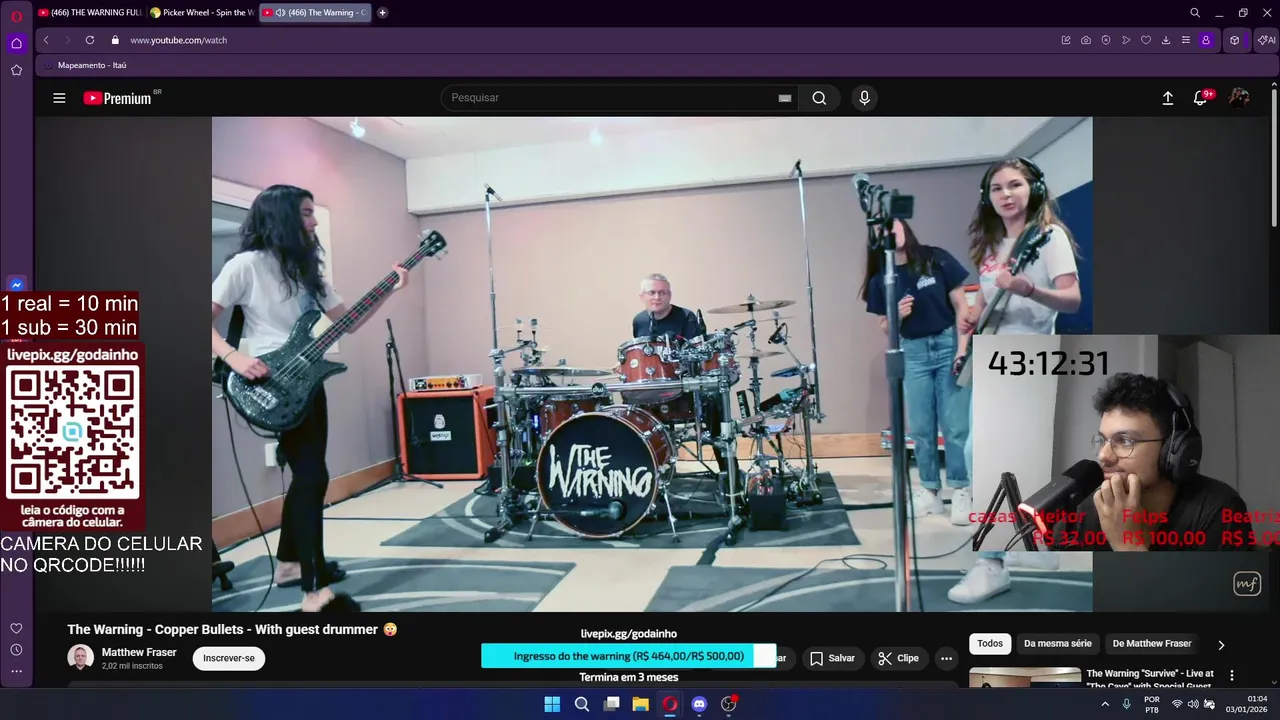This screenshot has height=720, width=1280.
Task: Reload the current page
Action: click(x=90, y=40)
